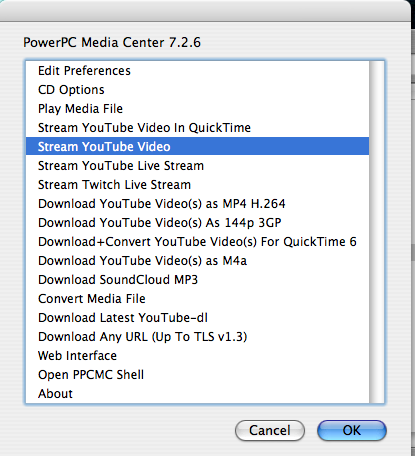Pick Convert Media File entry

coord(197,299)
